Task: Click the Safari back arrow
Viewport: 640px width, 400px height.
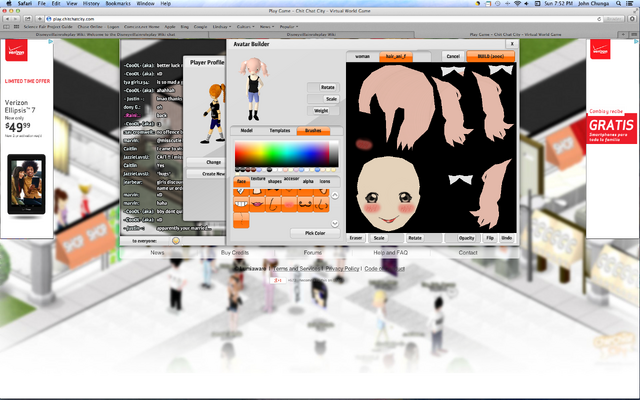Action: [7, 19]
